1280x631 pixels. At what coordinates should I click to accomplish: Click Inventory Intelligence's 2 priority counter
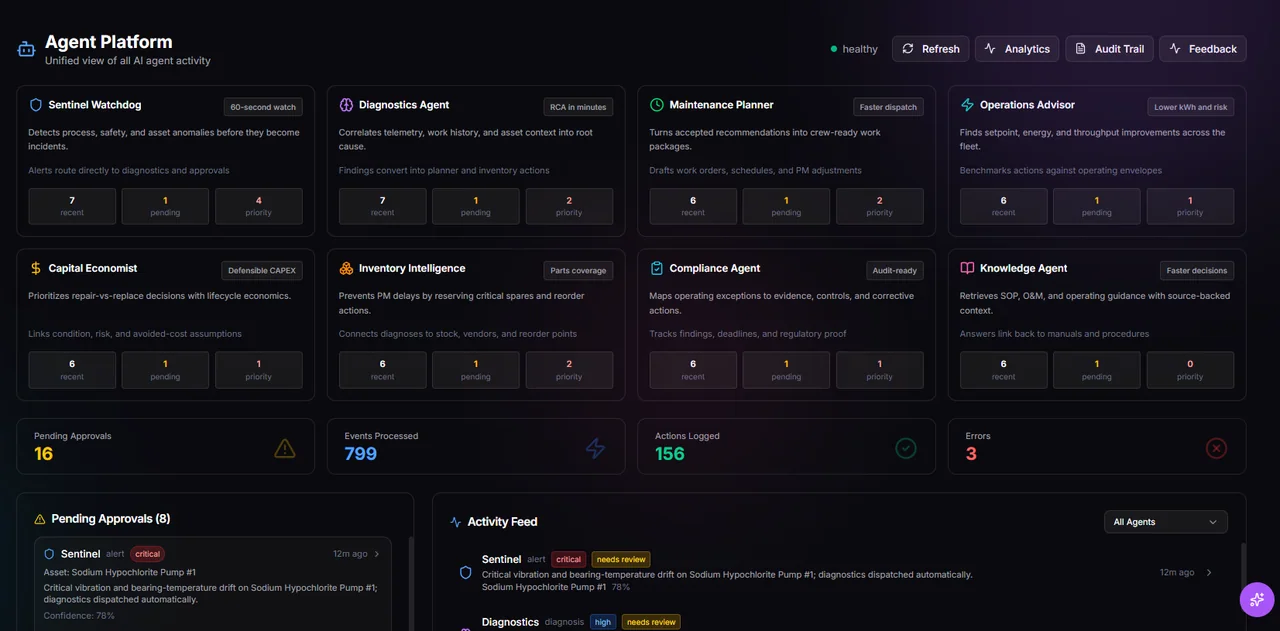point(569,370)
